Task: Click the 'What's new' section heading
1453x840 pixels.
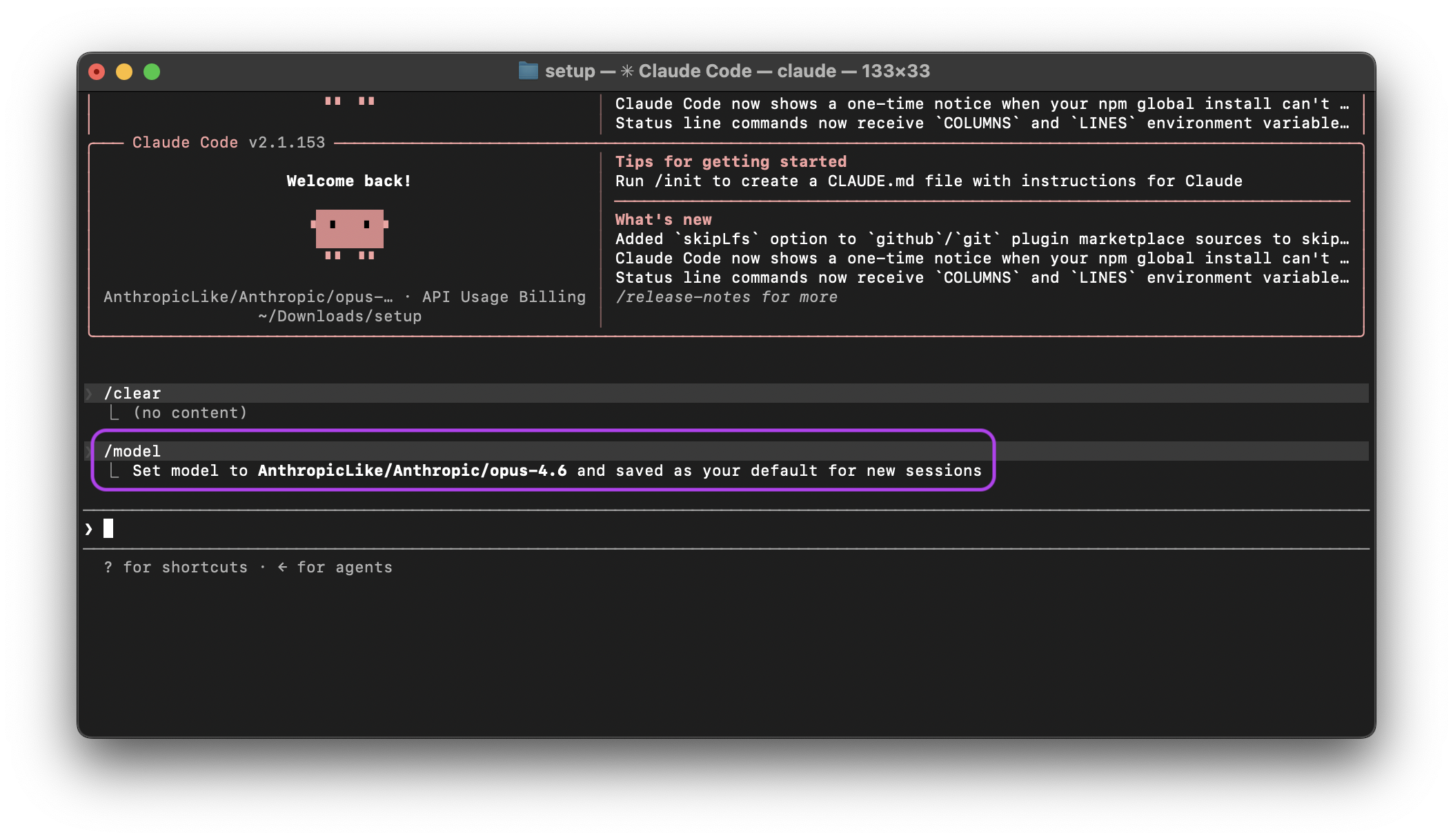Action: click(x=663, y=219)
